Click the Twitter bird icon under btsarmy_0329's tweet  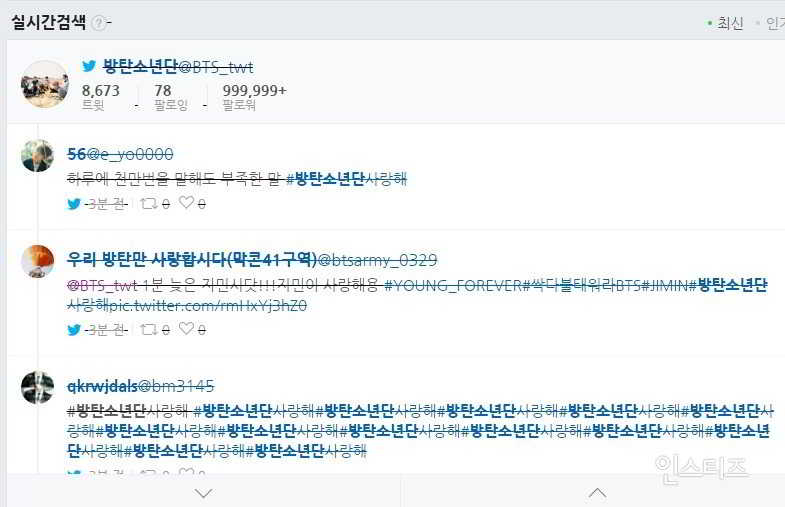click(74, 330)
